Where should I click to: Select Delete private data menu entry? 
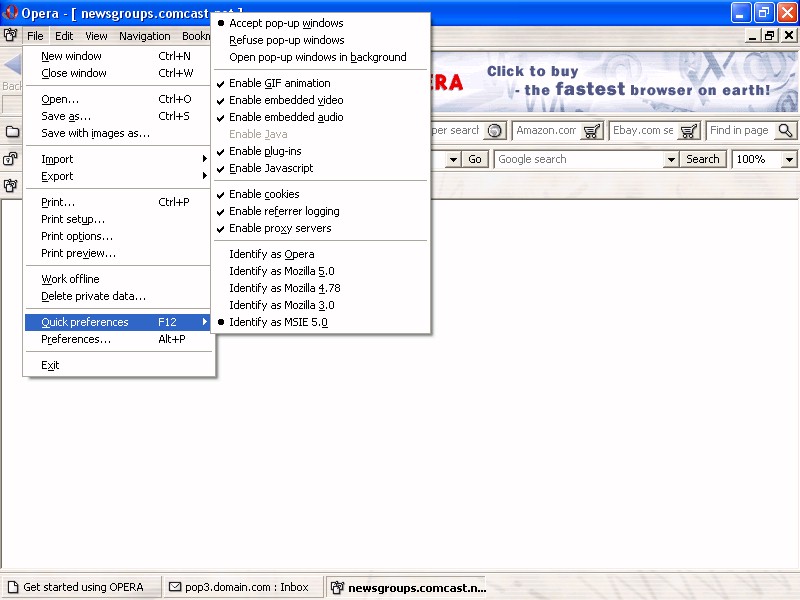(93, 296)
